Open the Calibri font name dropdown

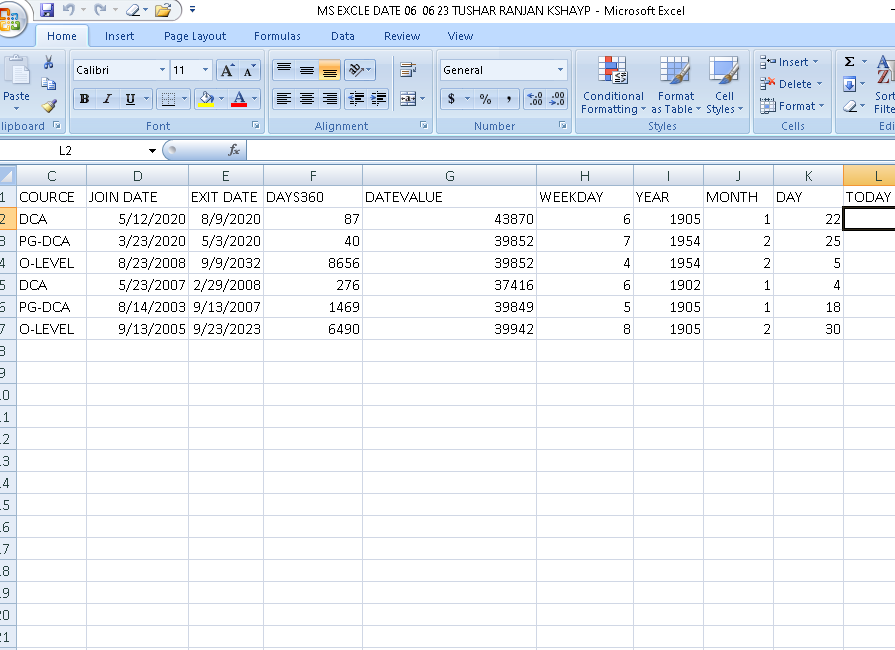(x=162, y=70)
